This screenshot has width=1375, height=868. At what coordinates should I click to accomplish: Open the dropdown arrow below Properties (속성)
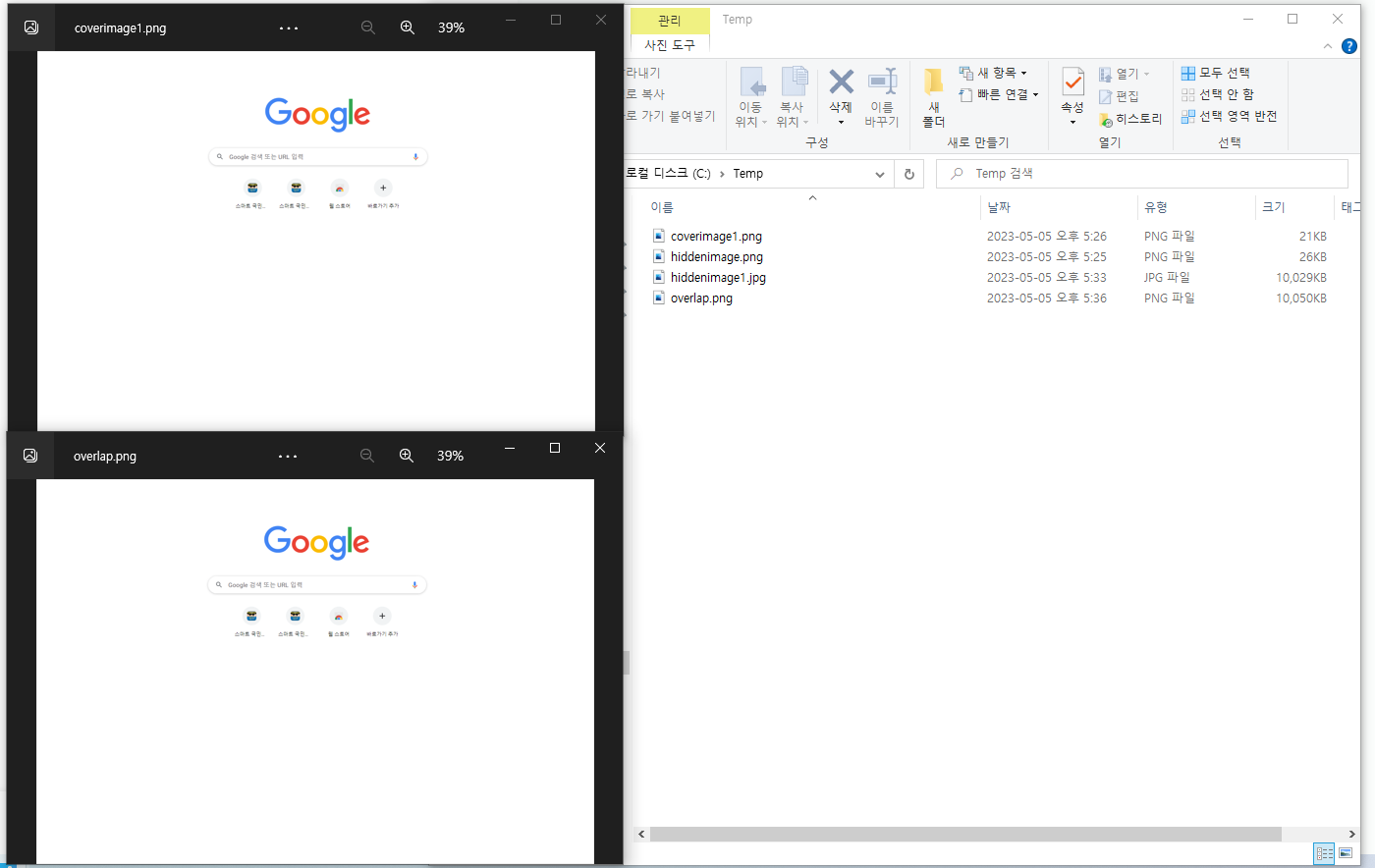pyautogui.click(x=1072, y=123)
